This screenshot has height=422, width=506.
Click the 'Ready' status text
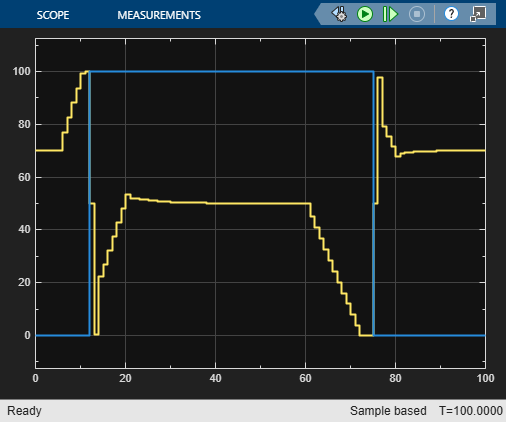tap(24, 411)
